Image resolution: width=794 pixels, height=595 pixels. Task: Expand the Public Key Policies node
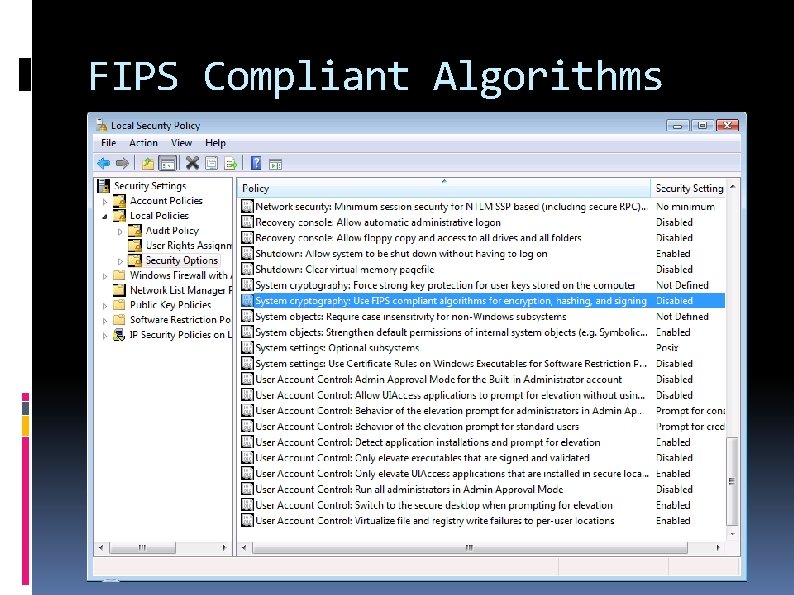point(105,306)
